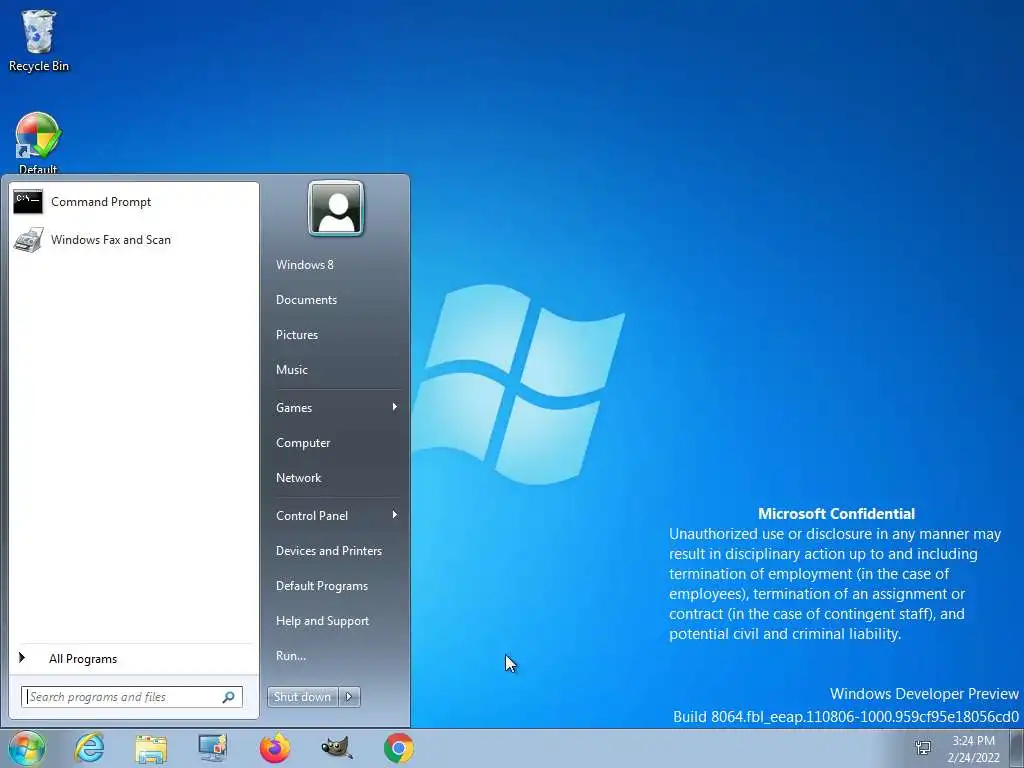1024x768 pixels.
Task: Click the Show desktop strip
Action: click(1017, 748)
